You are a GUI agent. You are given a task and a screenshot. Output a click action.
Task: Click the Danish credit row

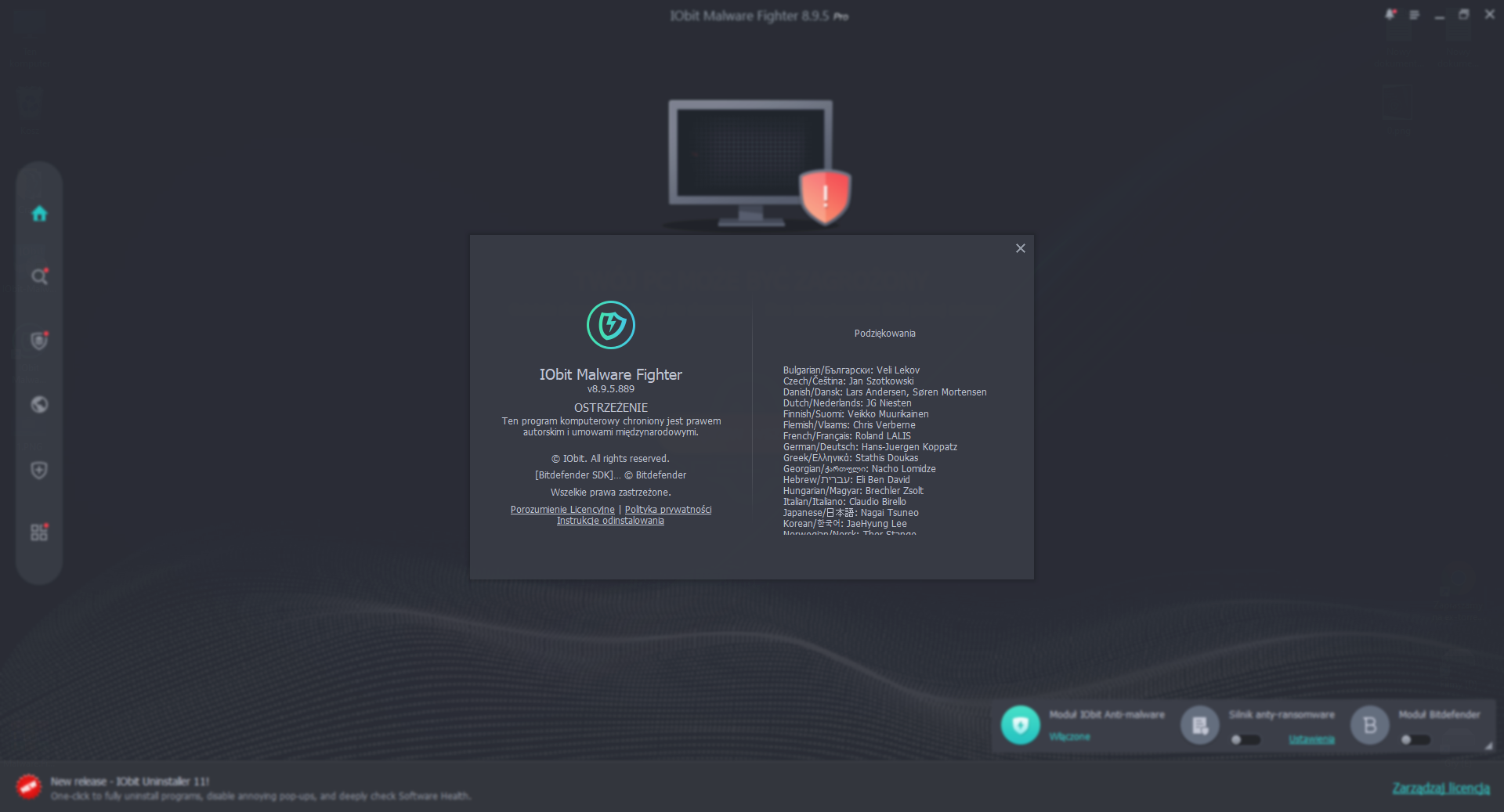885,392
